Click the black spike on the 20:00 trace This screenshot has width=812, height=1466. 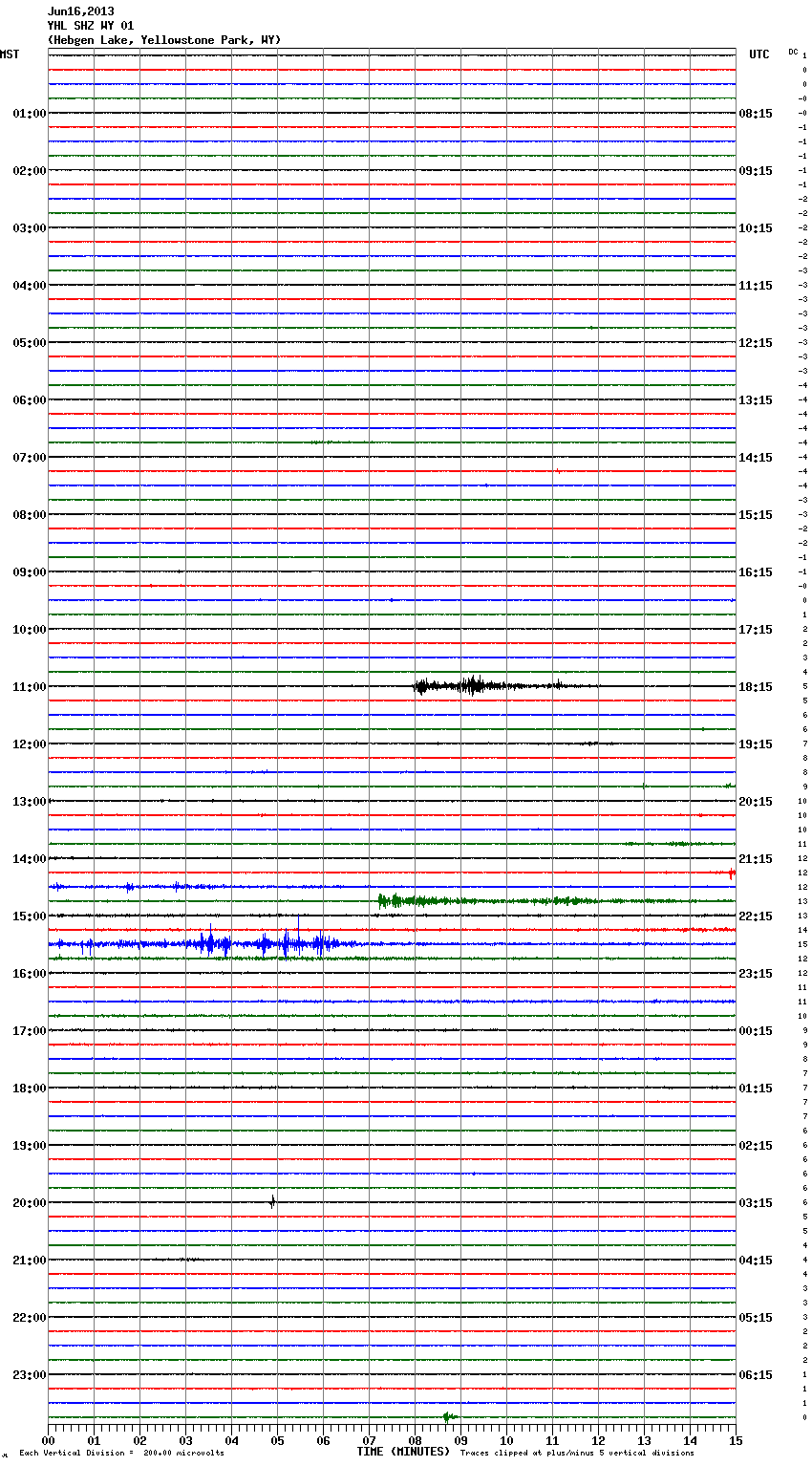[x=272, y=1202]
